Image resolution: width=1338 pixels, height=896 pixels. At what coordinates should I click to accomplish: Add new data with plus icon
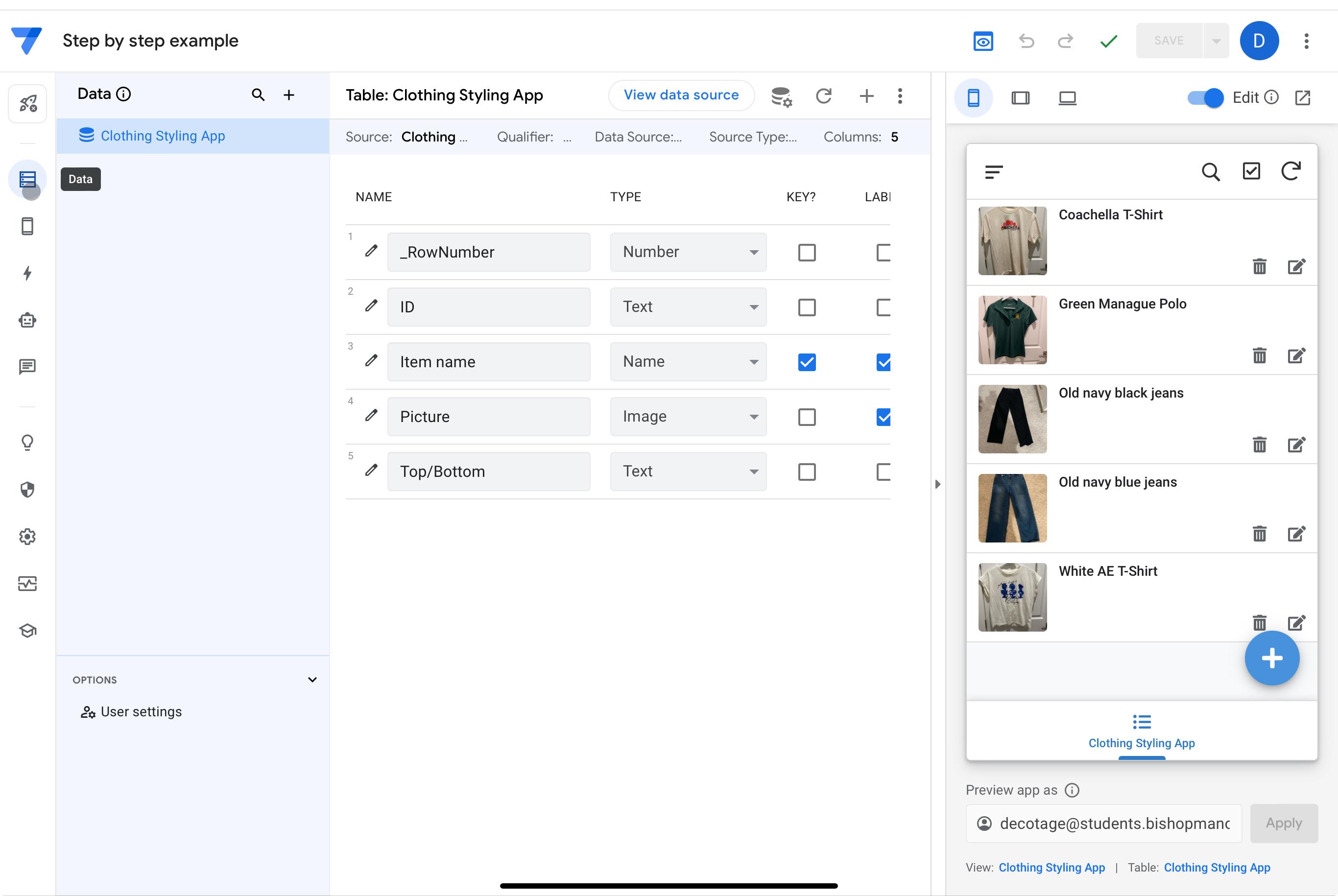(x=289, y=95)
